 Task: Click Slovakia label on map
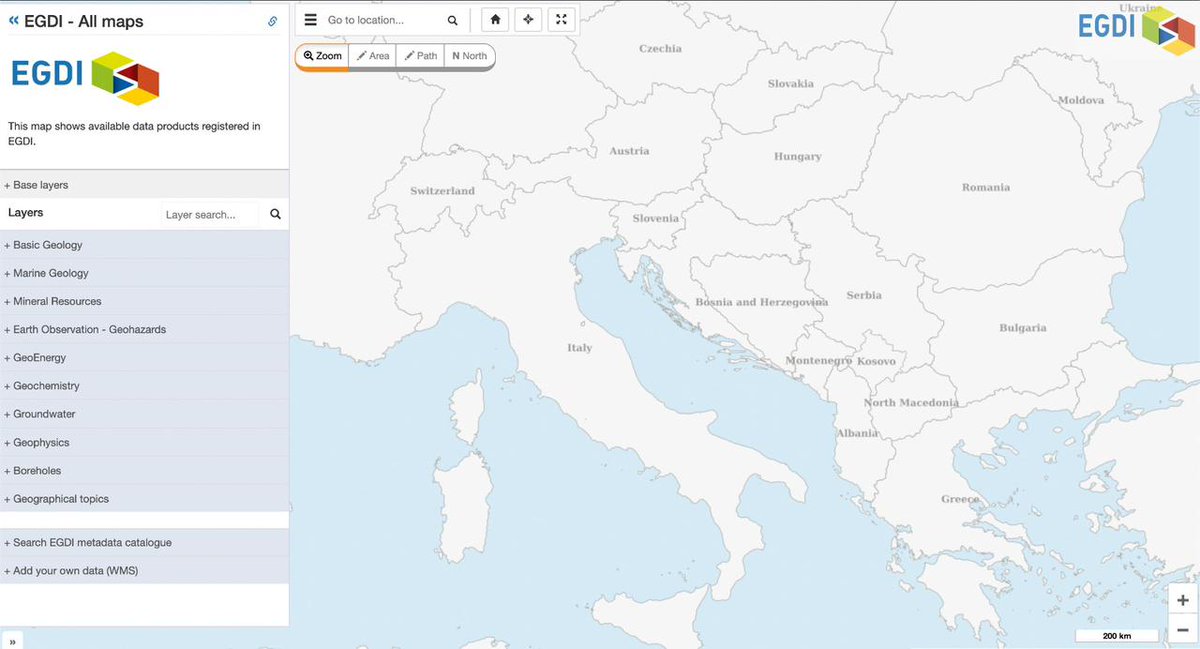tap(791, 83)
